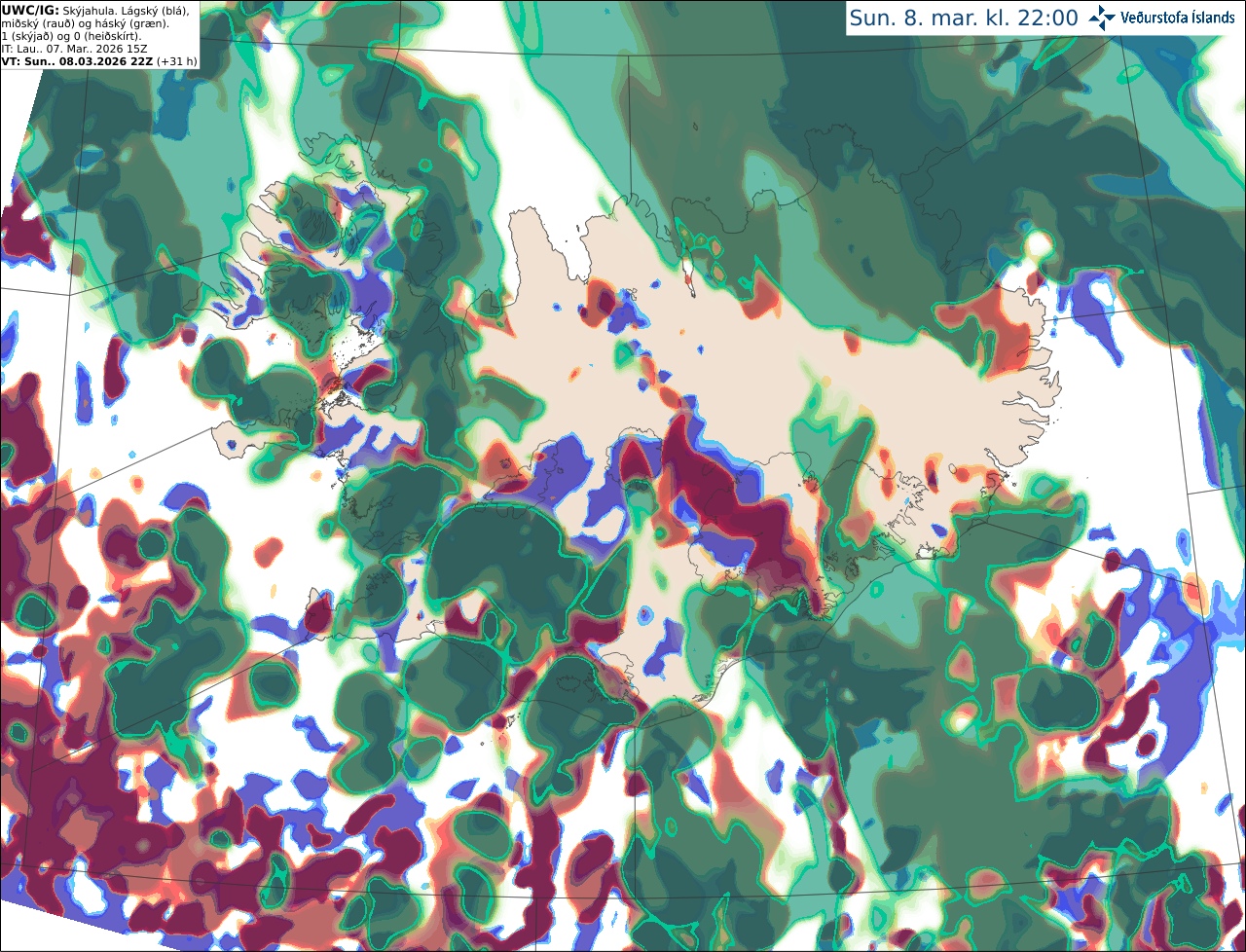Click the "UWC/IG: Skýjahula. Lágský (blá)," legend line
Viewport: 1246px width, 952px height.
95,10
